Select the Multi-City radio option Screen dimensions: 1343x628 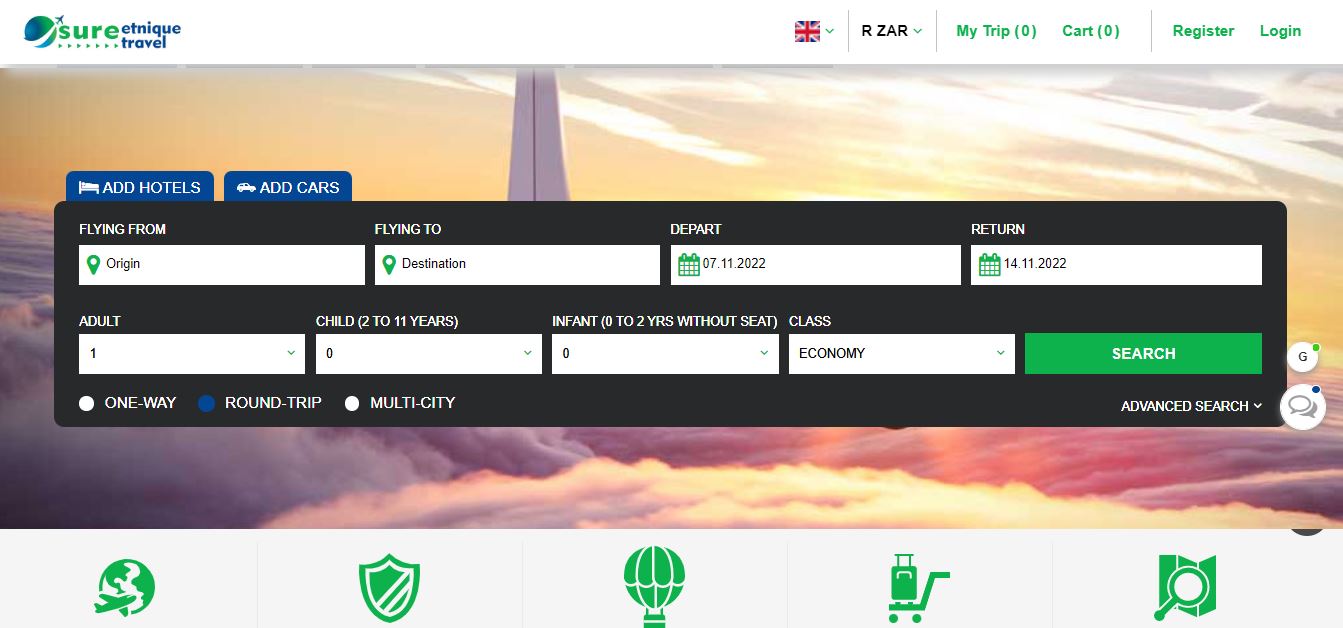(x=352, y=403)
